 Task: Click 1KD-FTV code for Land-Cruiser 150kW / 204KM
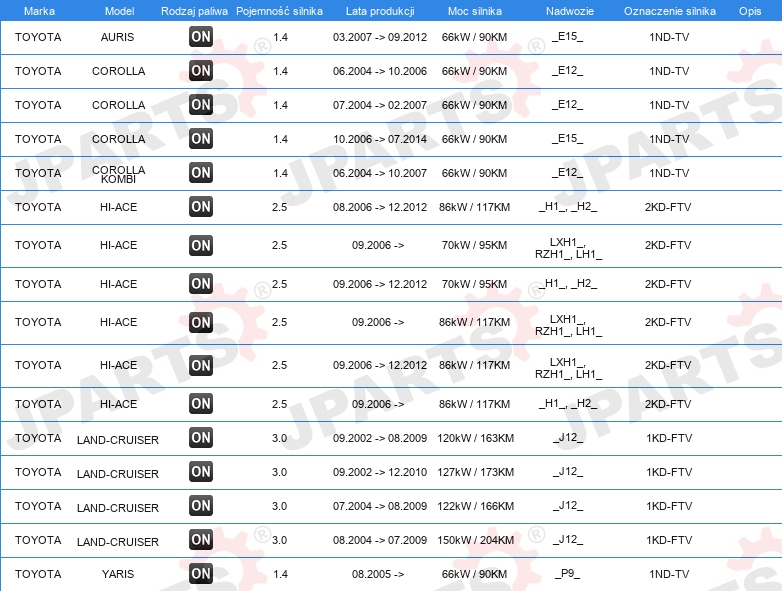[x=669, y=540]
